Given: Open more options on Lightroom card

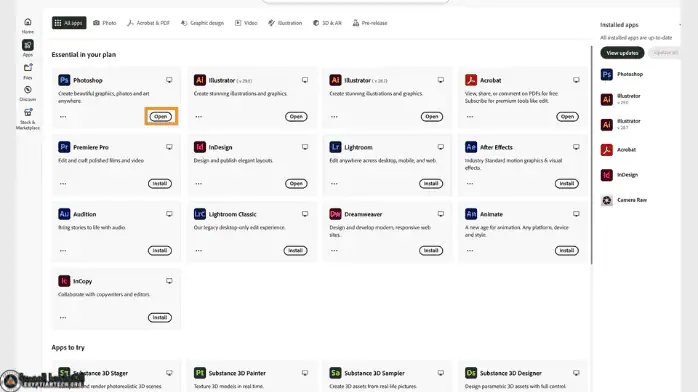Looking at the screenshot, I should [334, 183].
